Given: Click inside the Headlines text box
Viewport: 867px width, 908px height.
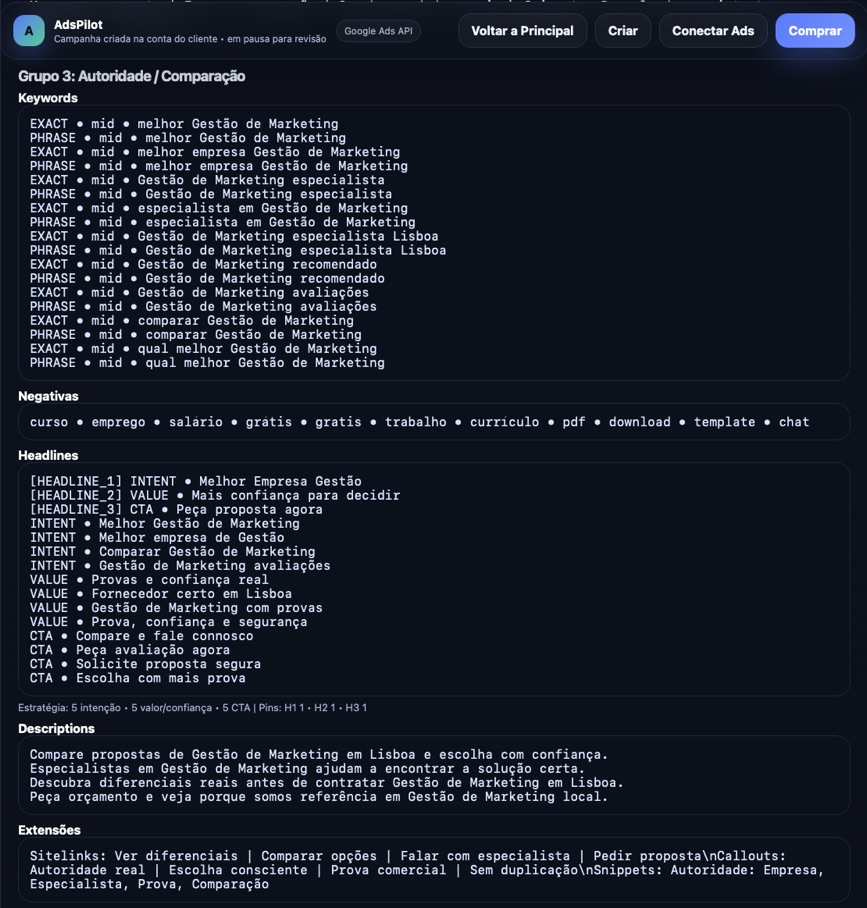Looking at the screenshot, I should pyautogui.click(x=434, y=579).
